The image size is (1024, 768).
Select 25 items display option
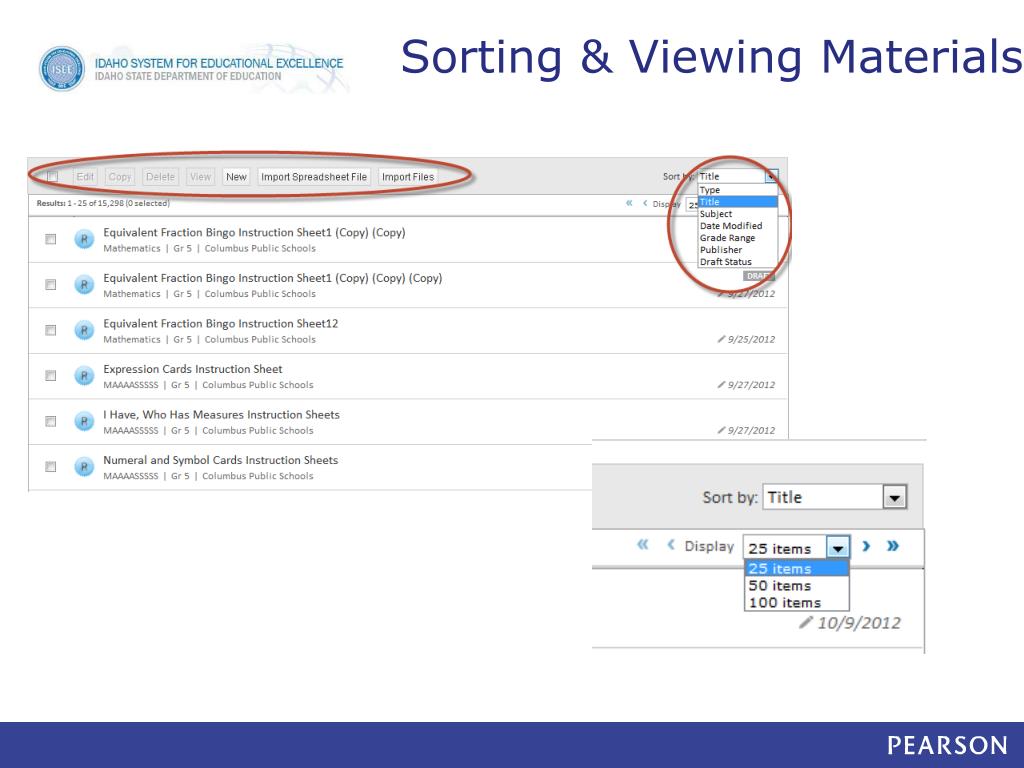[796, 569]
